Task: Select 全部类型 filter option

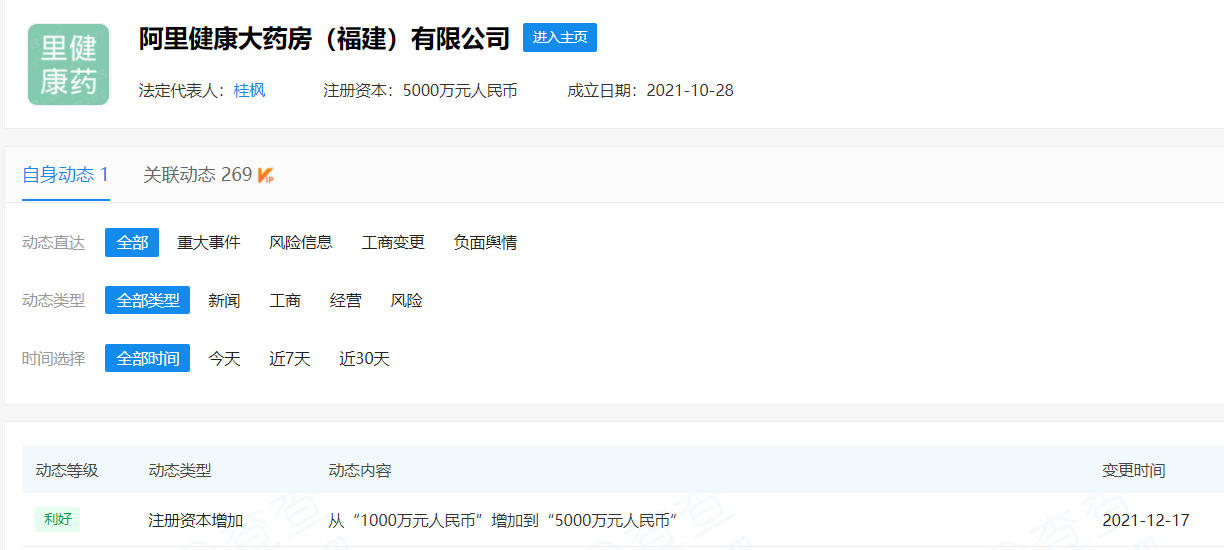Action: [147, 300]
